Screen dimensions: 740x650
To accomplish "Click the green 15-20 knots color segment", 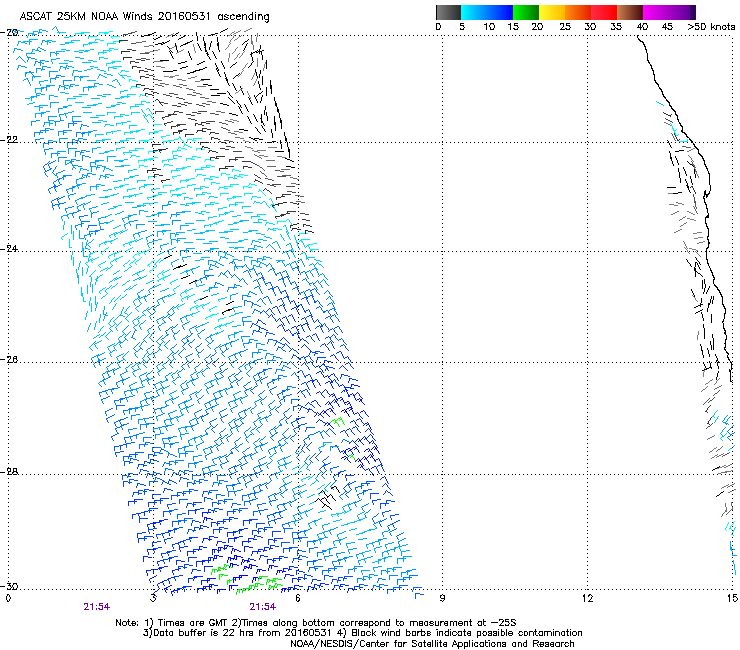I will coord(526,12).
